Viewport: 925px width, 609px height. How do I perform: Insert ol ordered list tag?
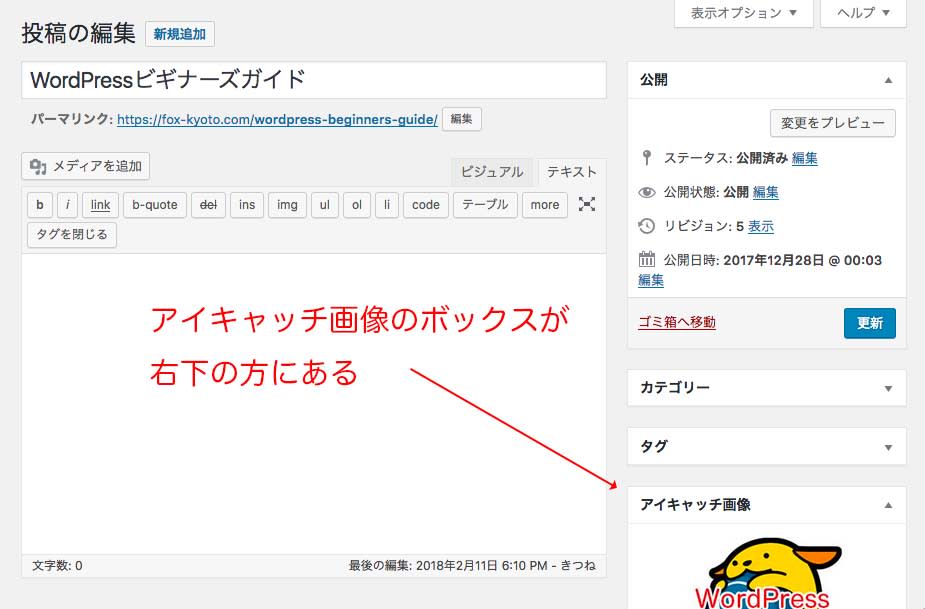pos(357,205)
